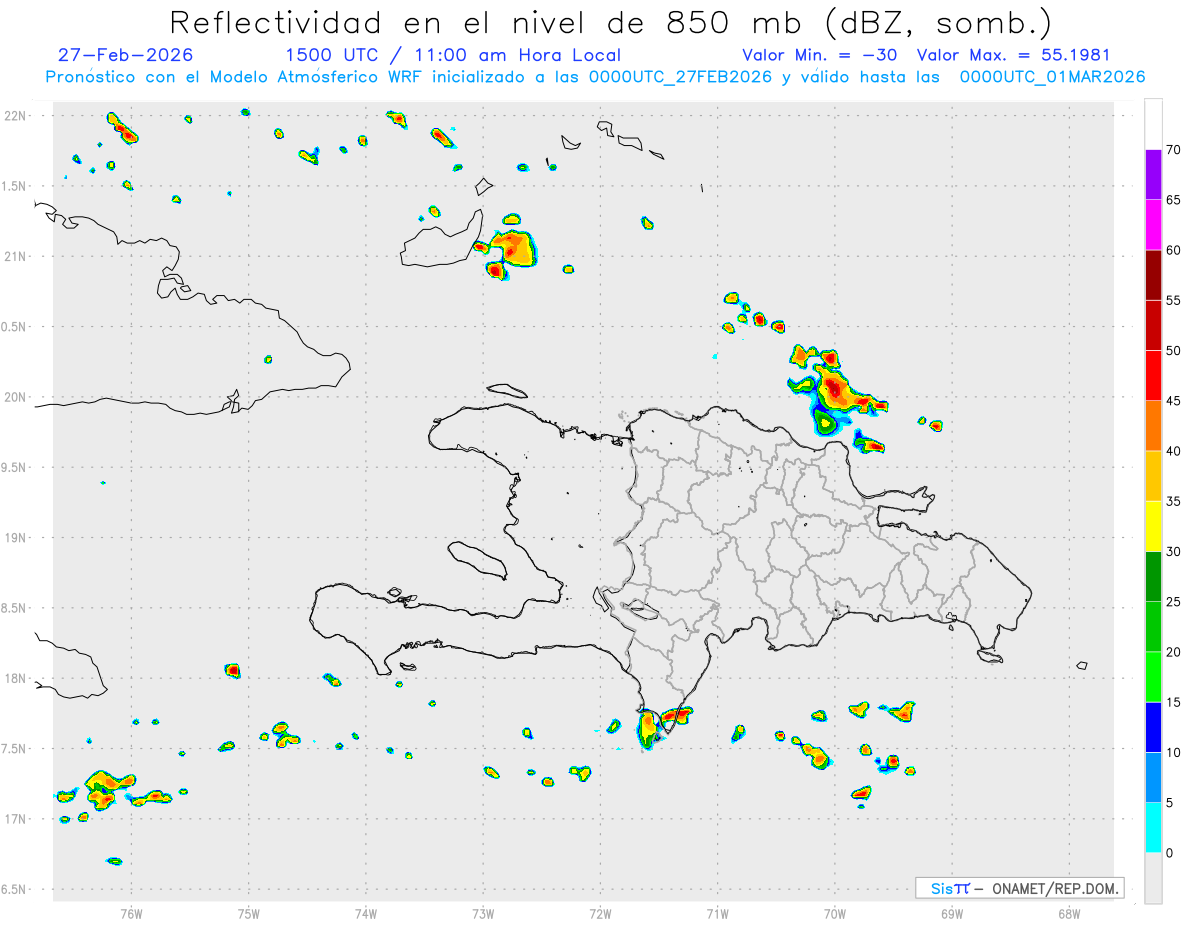Click the 'SisTT – ONAMET/REP.DOM.' logo box
This screenshot has width=1200, height=927.
pos(1019,888)
